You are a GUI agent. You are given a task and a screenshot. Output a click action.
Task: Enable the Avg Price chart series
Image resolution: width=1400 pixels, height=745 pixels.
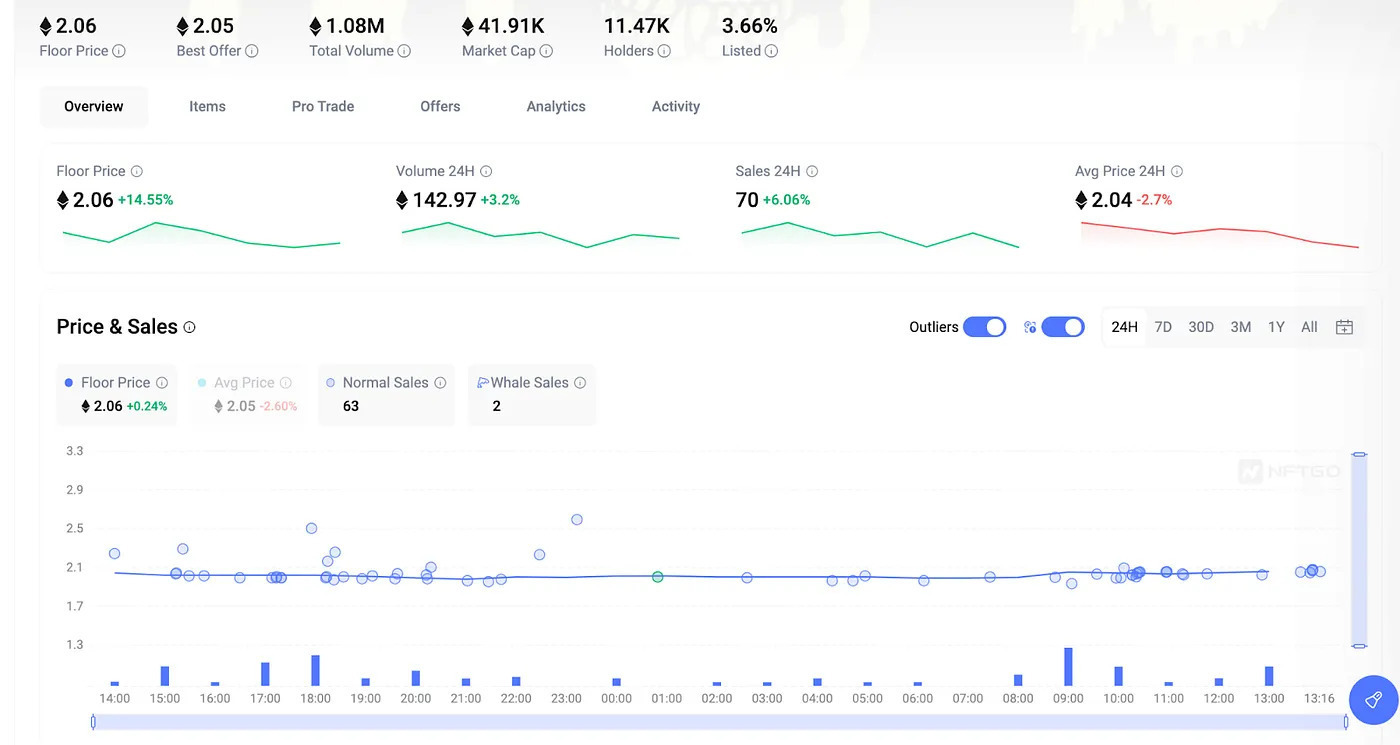pyautogui.click(x=244, y=382)
